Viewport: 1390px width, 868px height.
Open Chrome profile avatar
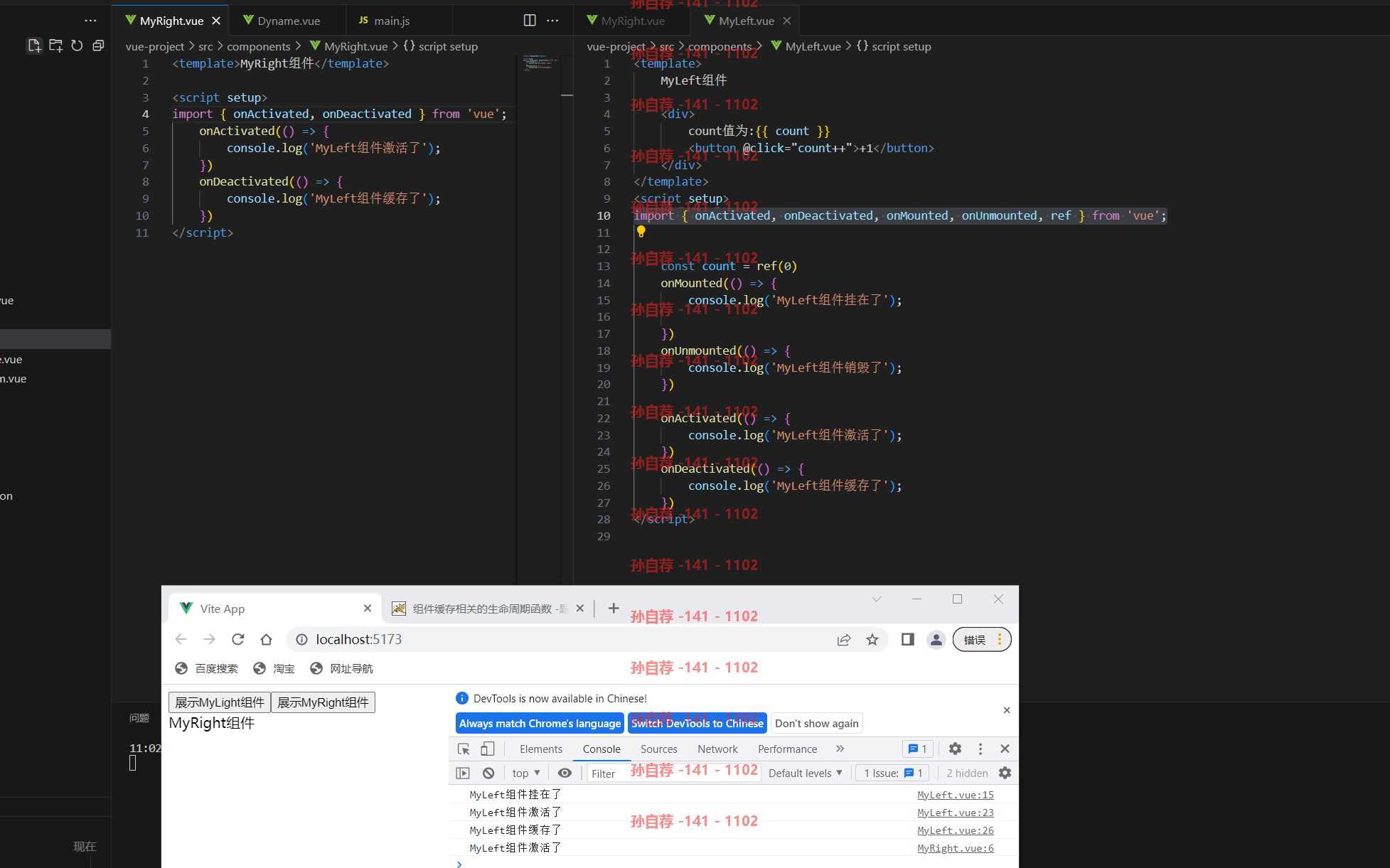point(936,639)
